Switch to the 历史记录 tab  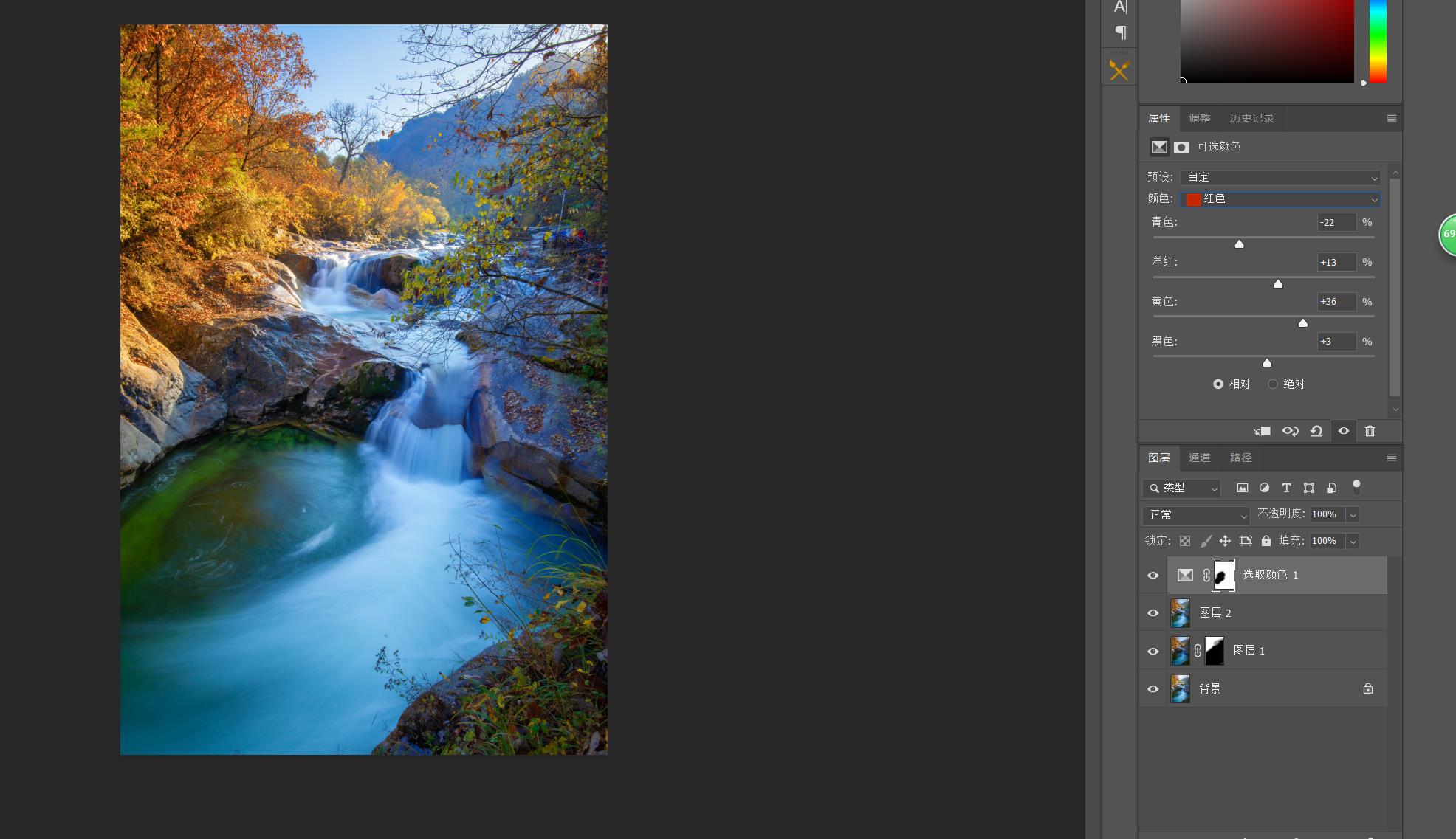coord(1251,118)
